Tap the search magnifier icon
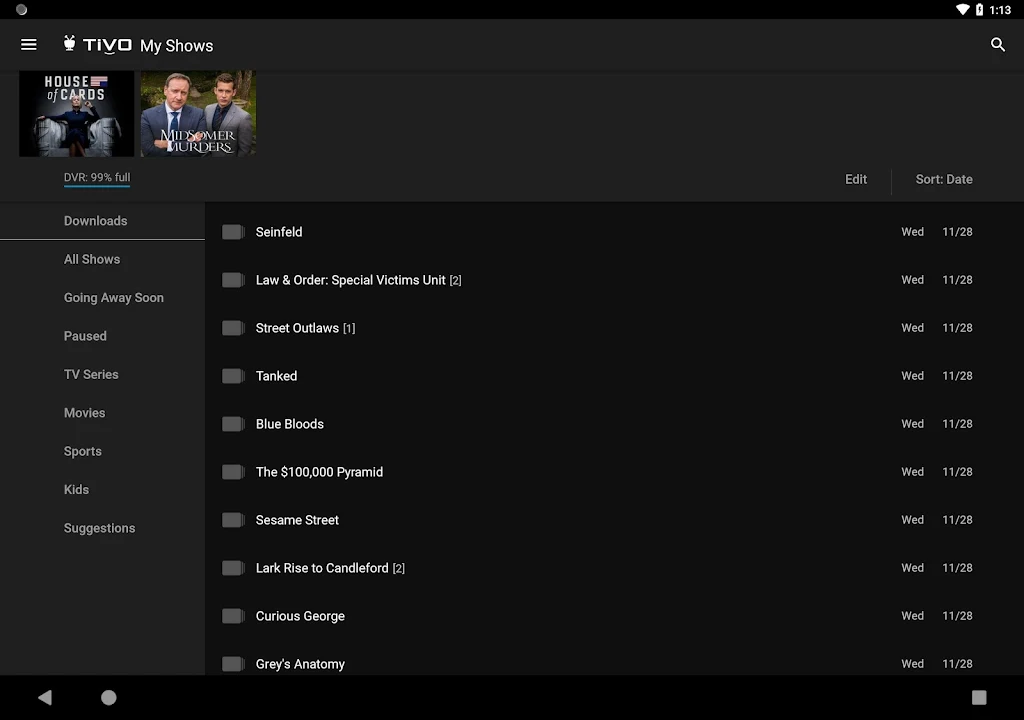1024x720 pixels. click(x=997, y=45)
